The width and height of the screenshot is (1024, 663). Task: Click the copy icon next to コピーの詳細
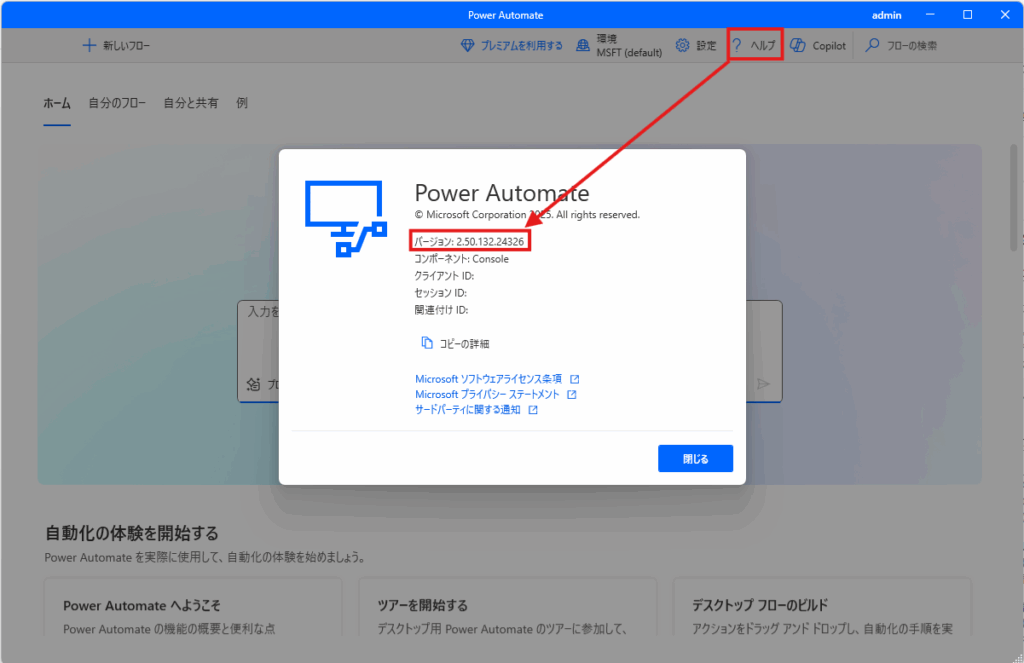(x=427, y=343)
